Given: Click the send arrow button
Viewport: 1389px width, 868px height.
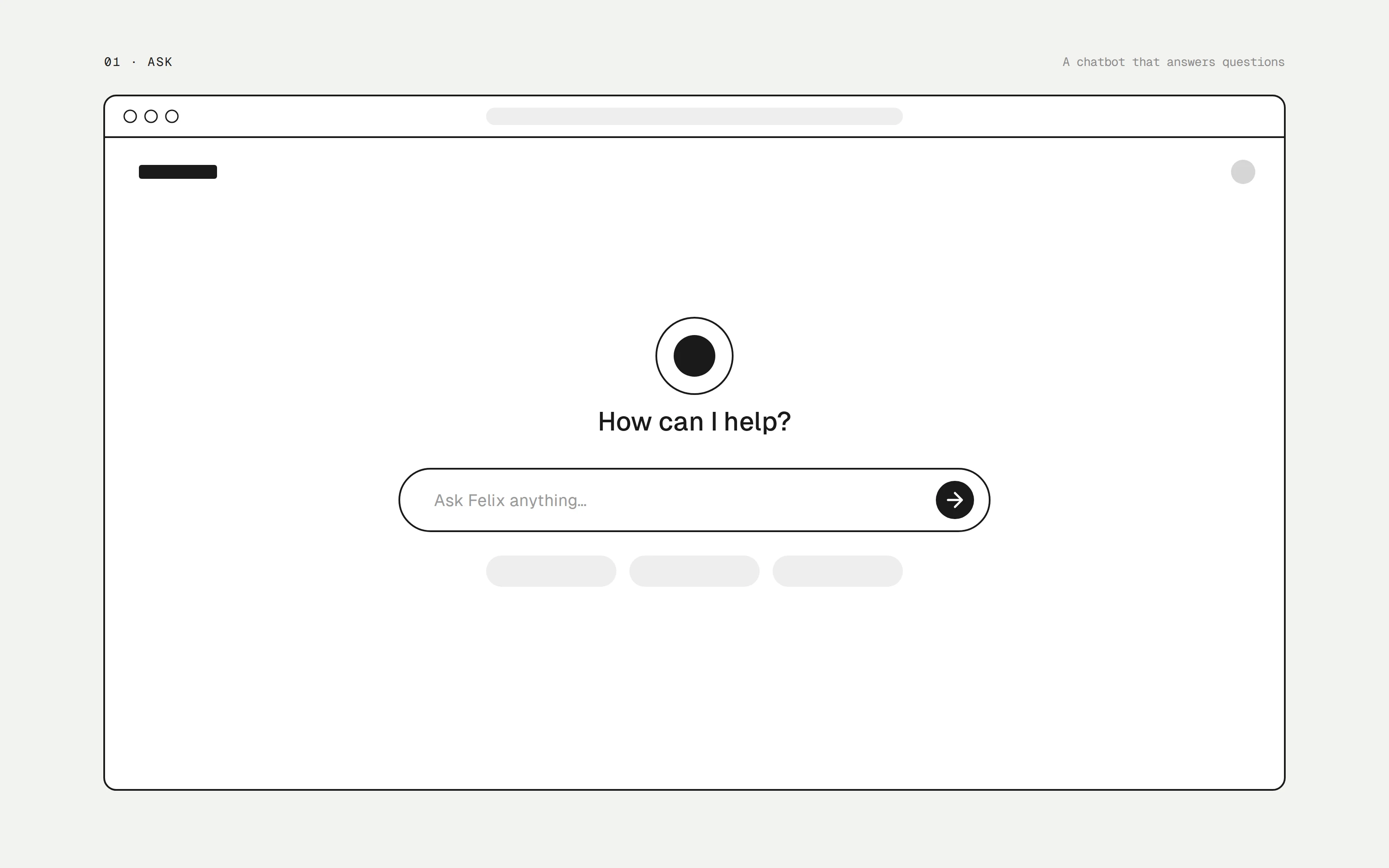Looking at the screenshot, I should [x=955, y=500].
